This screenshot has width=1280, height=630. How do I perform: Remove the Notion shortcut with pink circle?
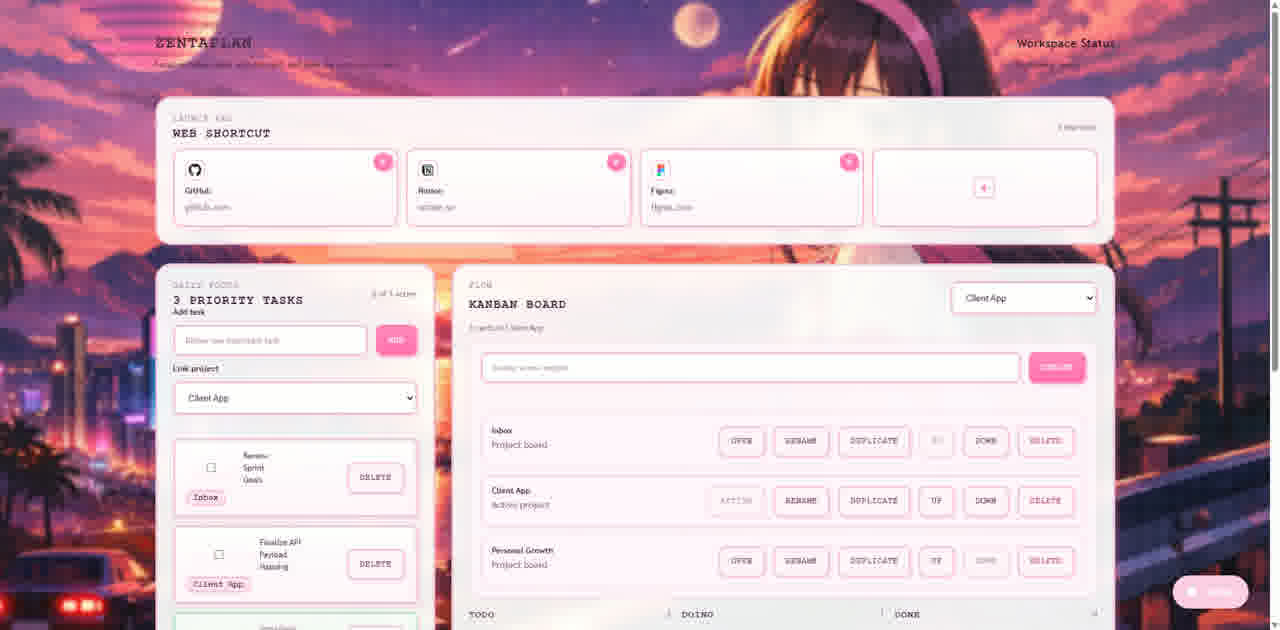[x=616, y=162]
